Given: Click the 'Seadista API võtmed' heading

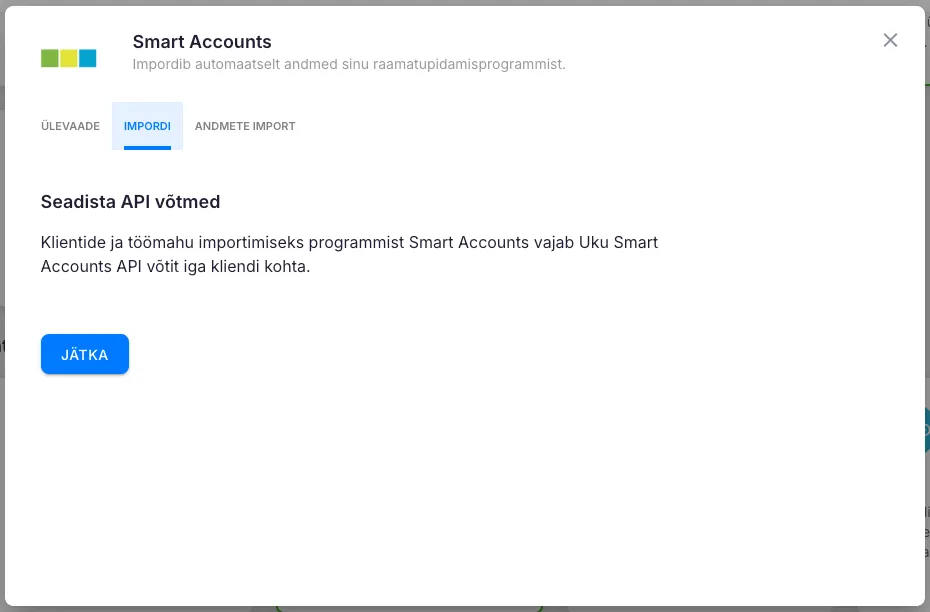Looking at the screenshot, I should (x=130, y=202).
